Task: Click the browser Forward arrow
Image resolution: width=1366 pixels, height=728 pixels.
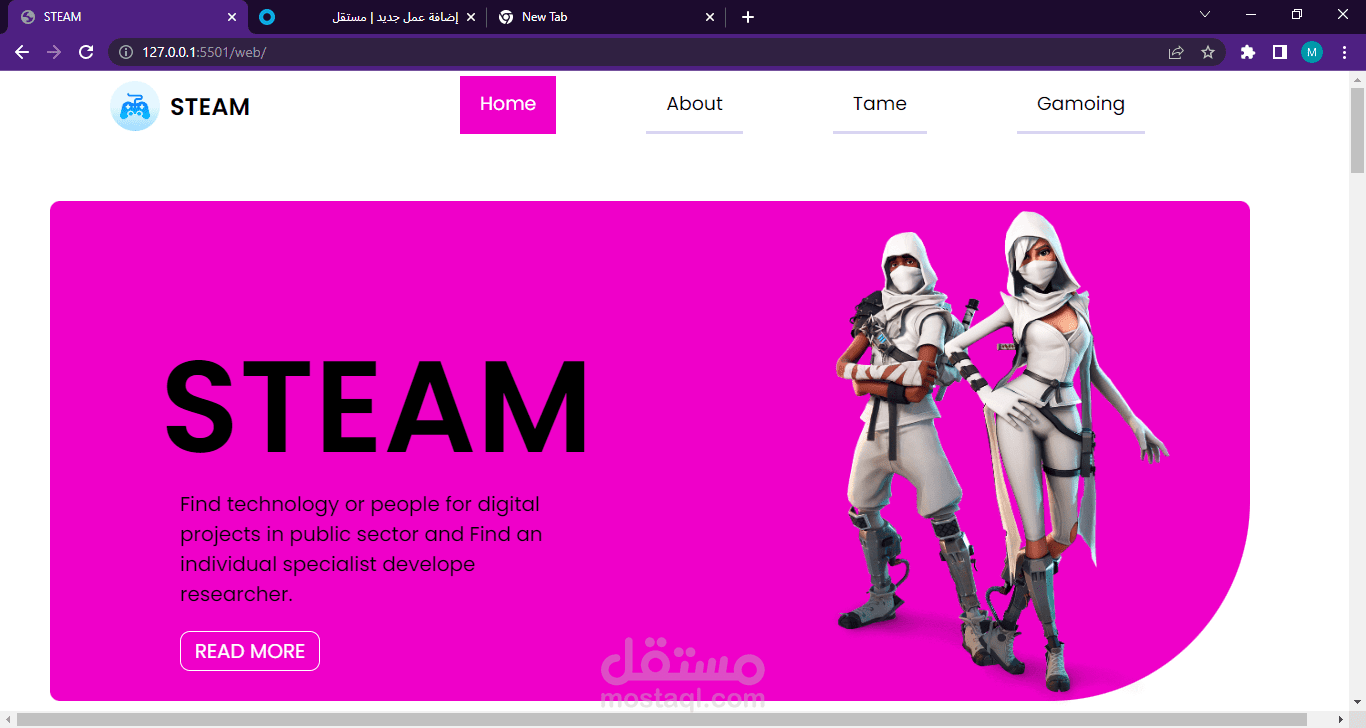Action: coord(54,52)
